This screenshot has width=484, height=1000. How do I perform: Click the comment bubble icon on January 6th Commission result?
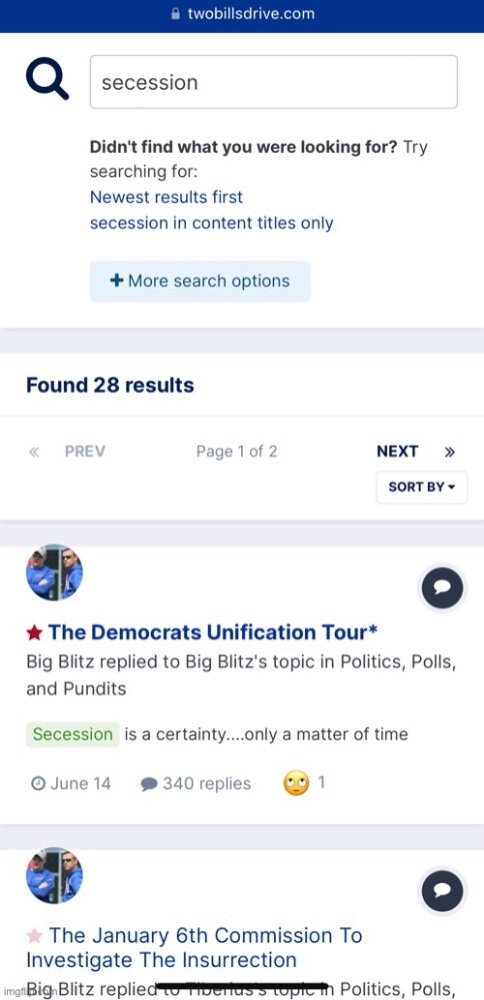[x=443, y=890]
